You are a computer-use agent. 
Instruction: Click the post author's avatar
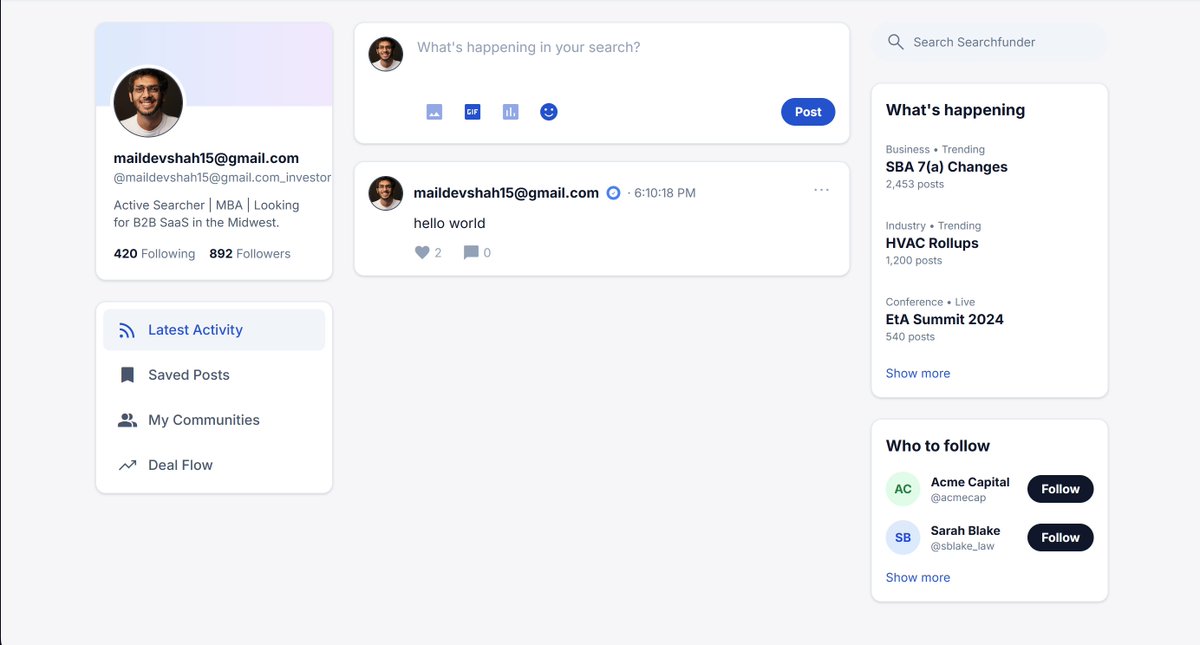point(386,193)
